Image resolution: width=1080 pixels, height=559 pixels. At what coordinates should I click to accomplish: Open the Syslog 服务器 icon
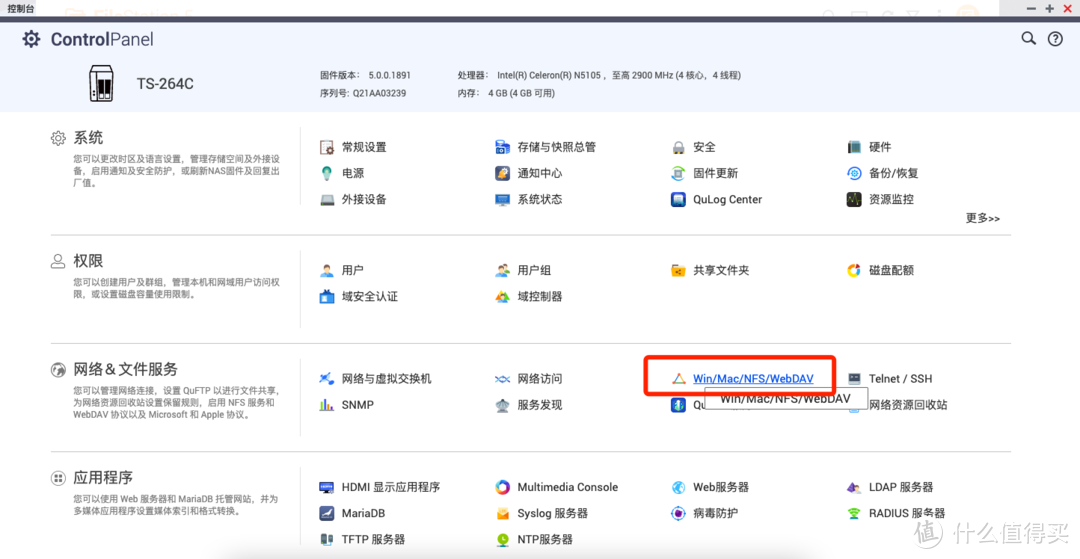pos(502,514)
